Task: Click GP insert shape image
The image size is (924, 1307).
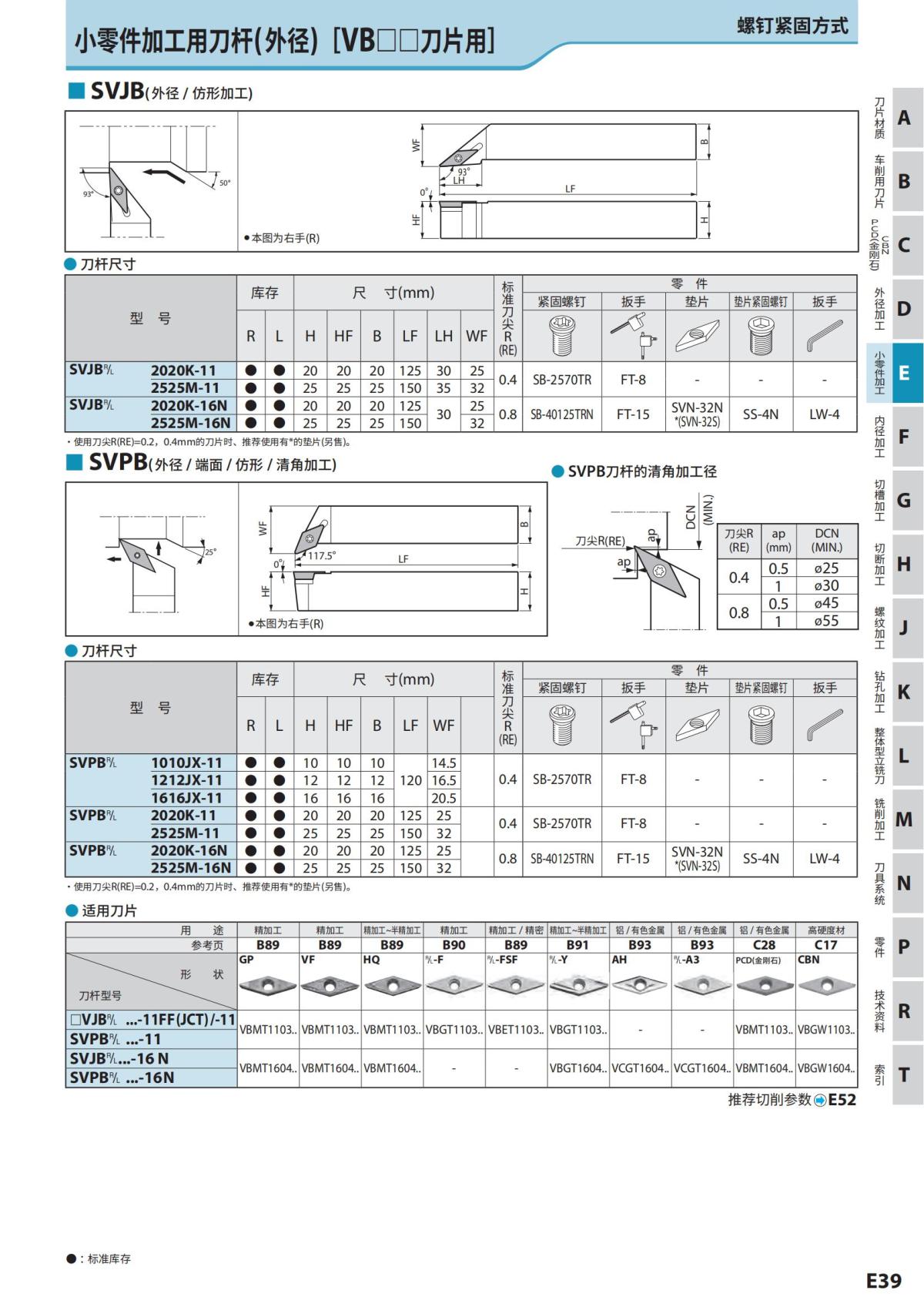Action: pos(268,984)
